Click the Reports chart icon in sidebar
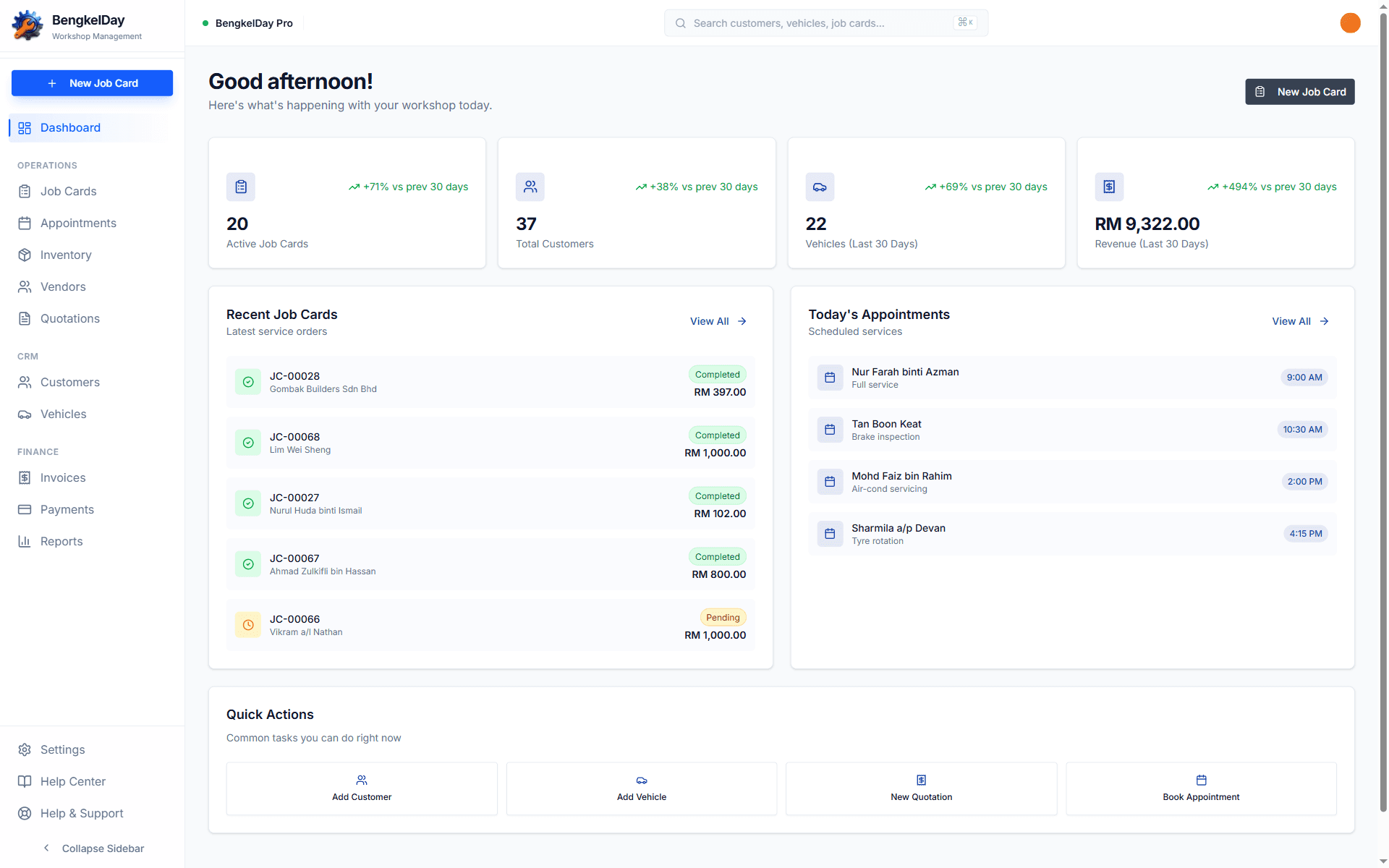 tap(25, 541)
